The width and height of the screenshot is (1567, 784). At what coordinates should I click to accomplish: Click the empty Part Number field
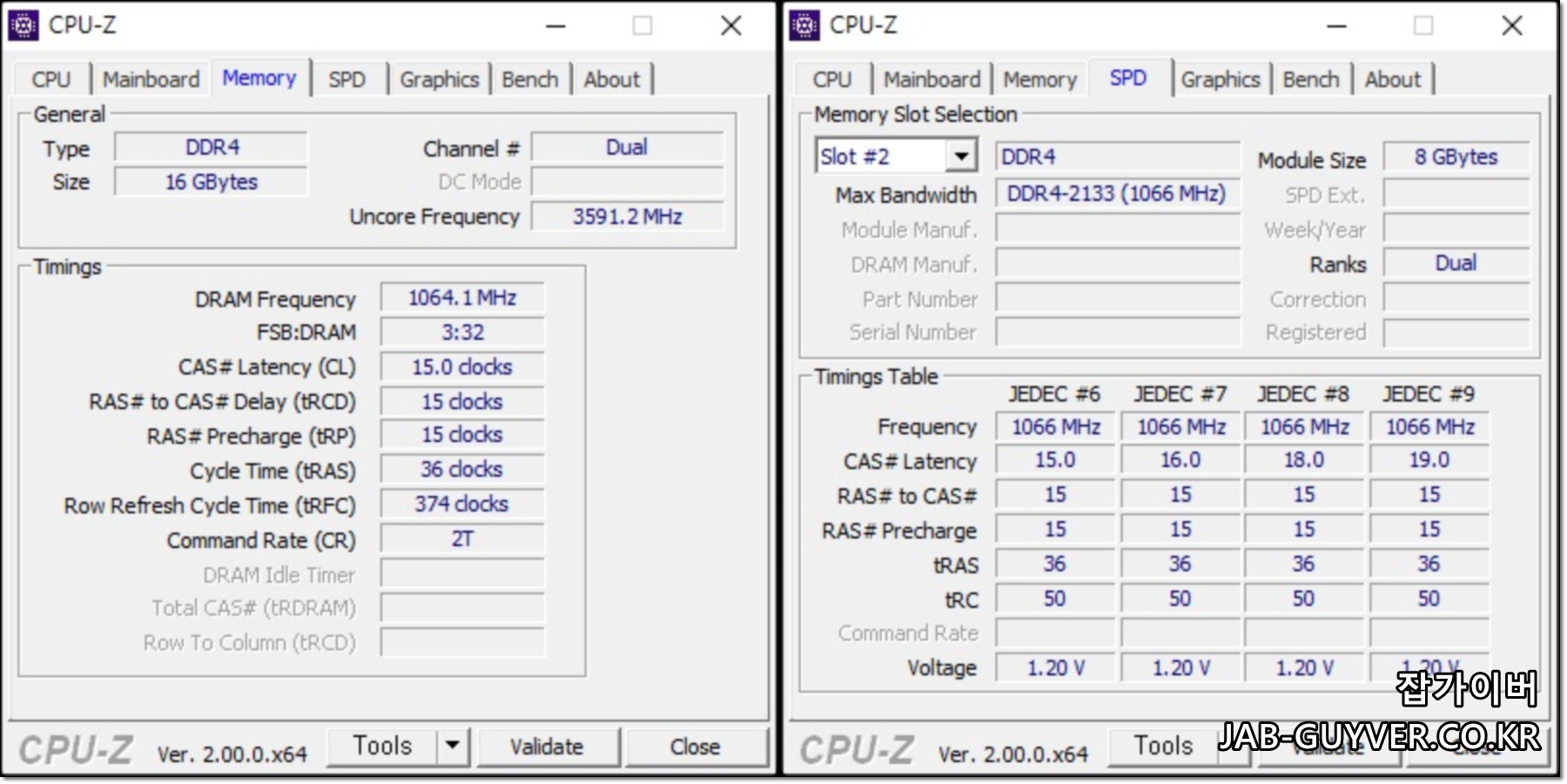click(1118, 299)
